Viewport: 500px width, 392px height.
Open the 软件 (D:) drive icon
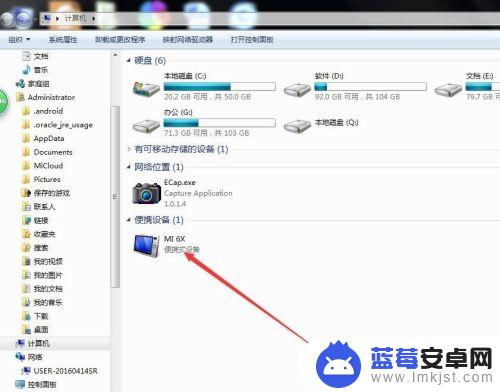(297, 89)
